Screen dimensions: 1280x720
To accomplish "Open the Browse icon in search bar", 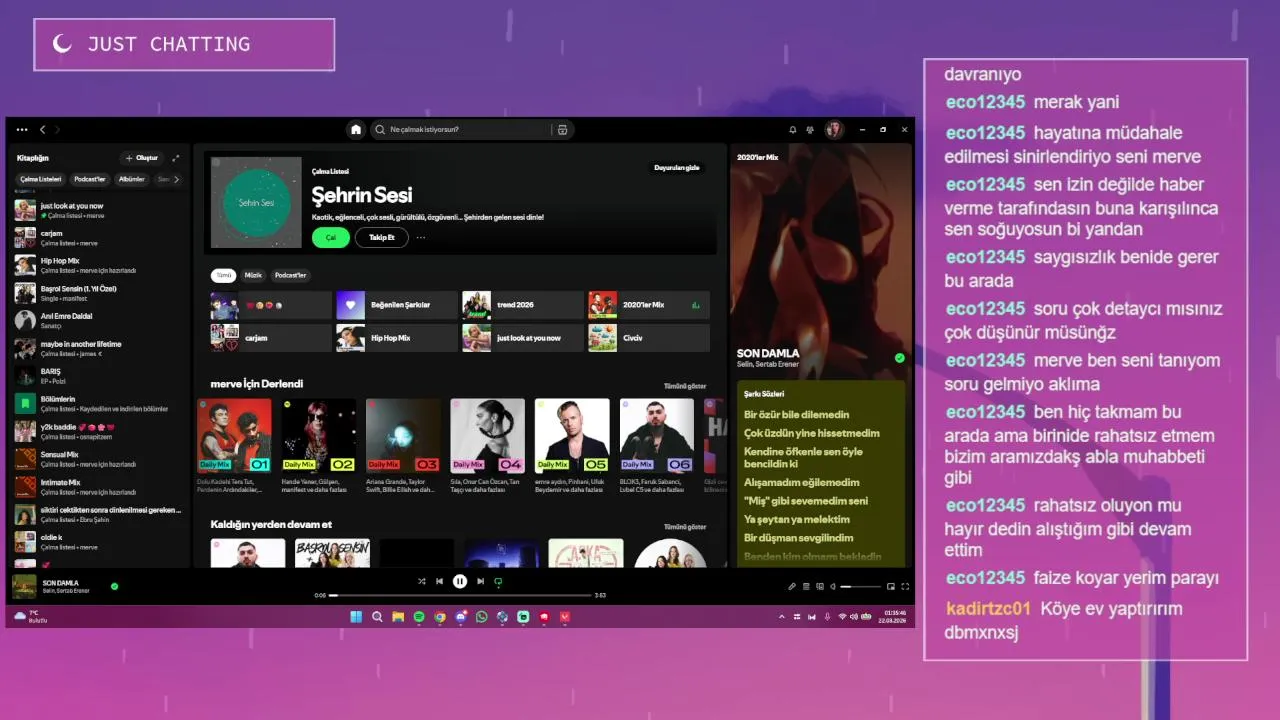I will point(562,130).
